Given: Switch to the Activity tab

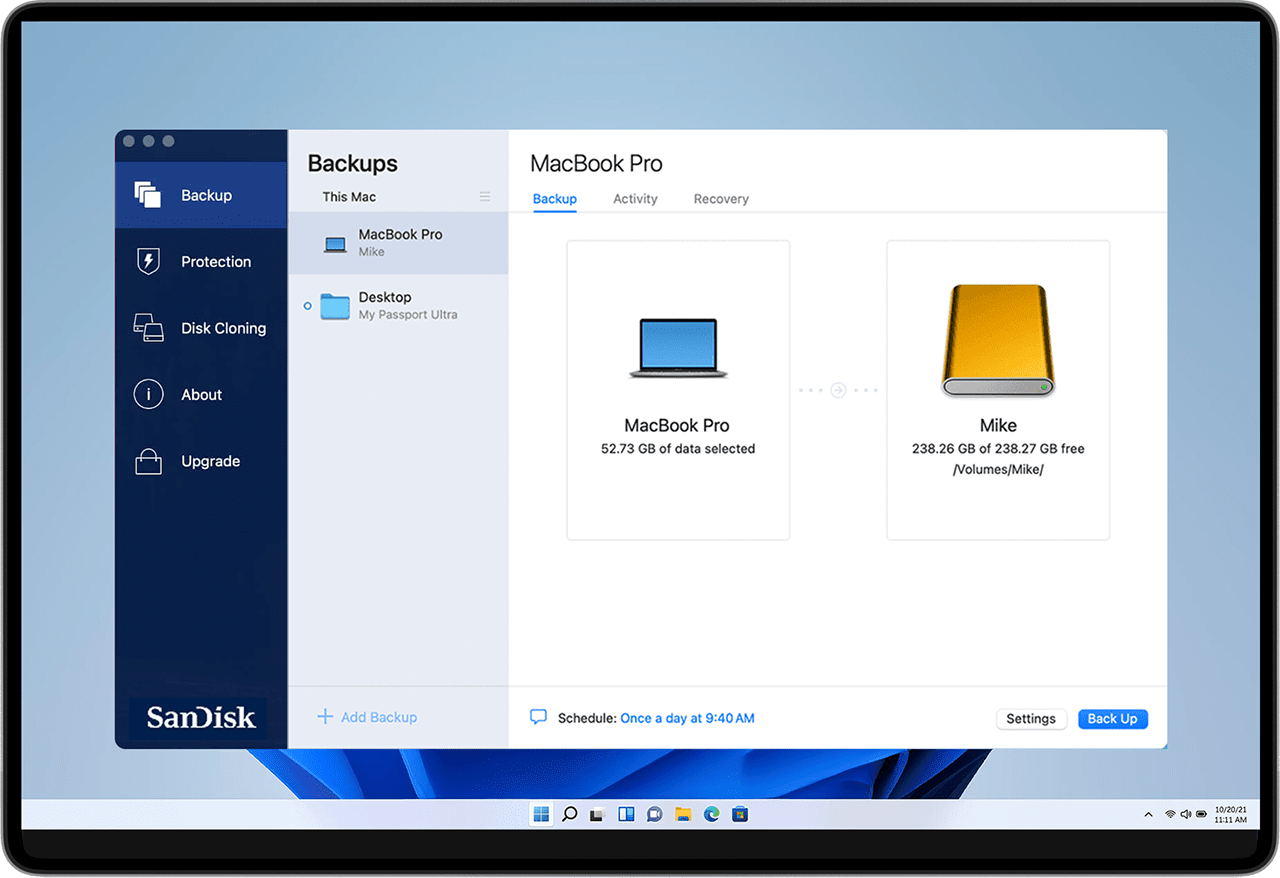Looking at the screenshot, I should [635, 199].
